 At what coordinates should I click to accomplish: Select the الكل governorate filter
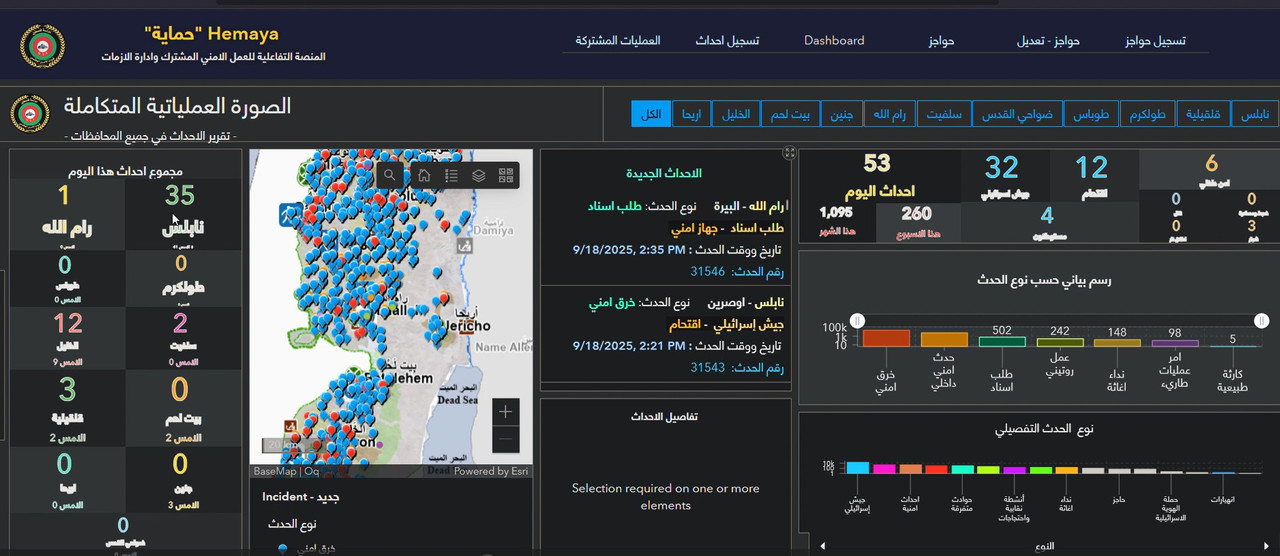click(x=650, y=114)
